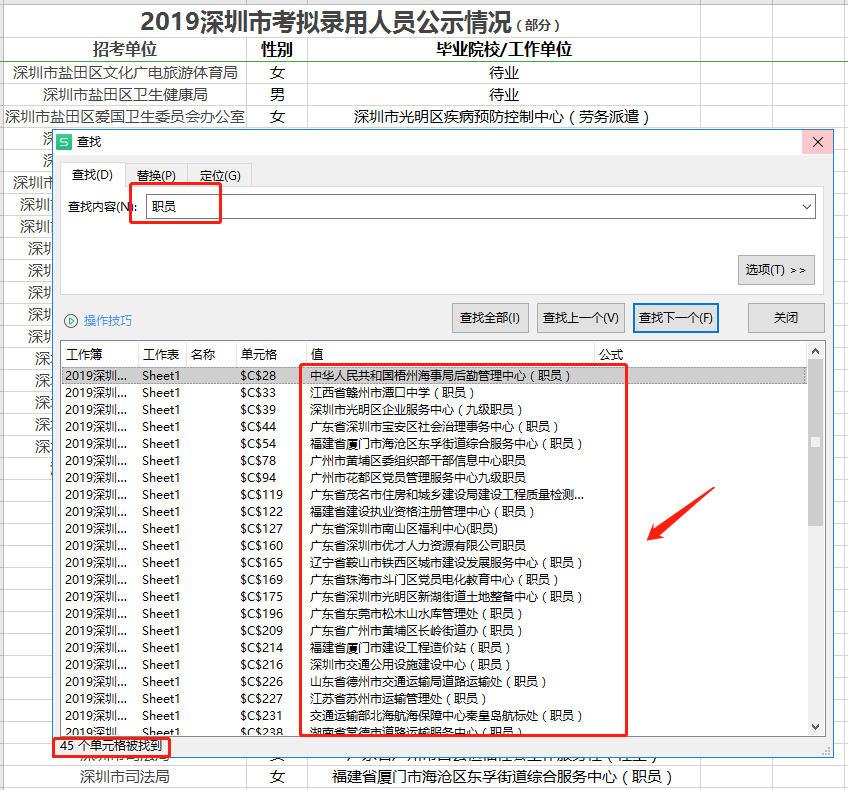
Task: Click the 查找全部(I) button
Action: [x=490, y=318]
